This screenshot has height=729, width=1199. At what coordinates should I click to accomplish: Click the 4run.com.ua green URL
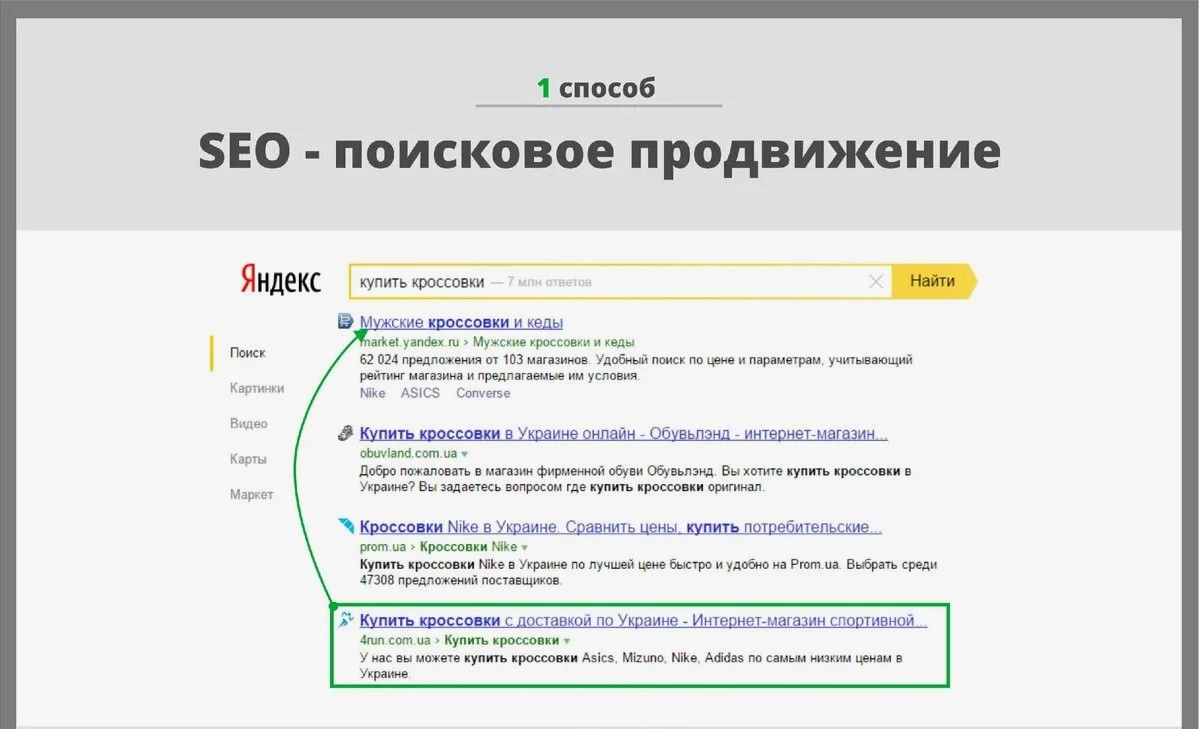tap(395, 640)
